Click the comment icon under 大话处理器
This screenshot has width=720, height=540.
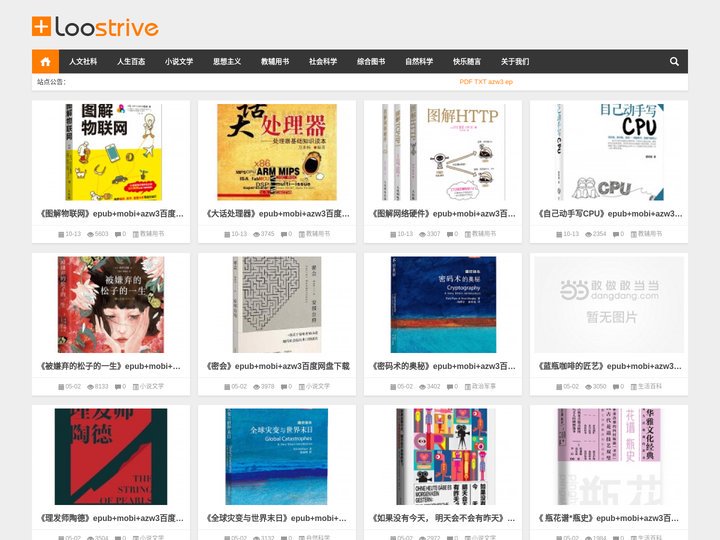pos(284,234)
